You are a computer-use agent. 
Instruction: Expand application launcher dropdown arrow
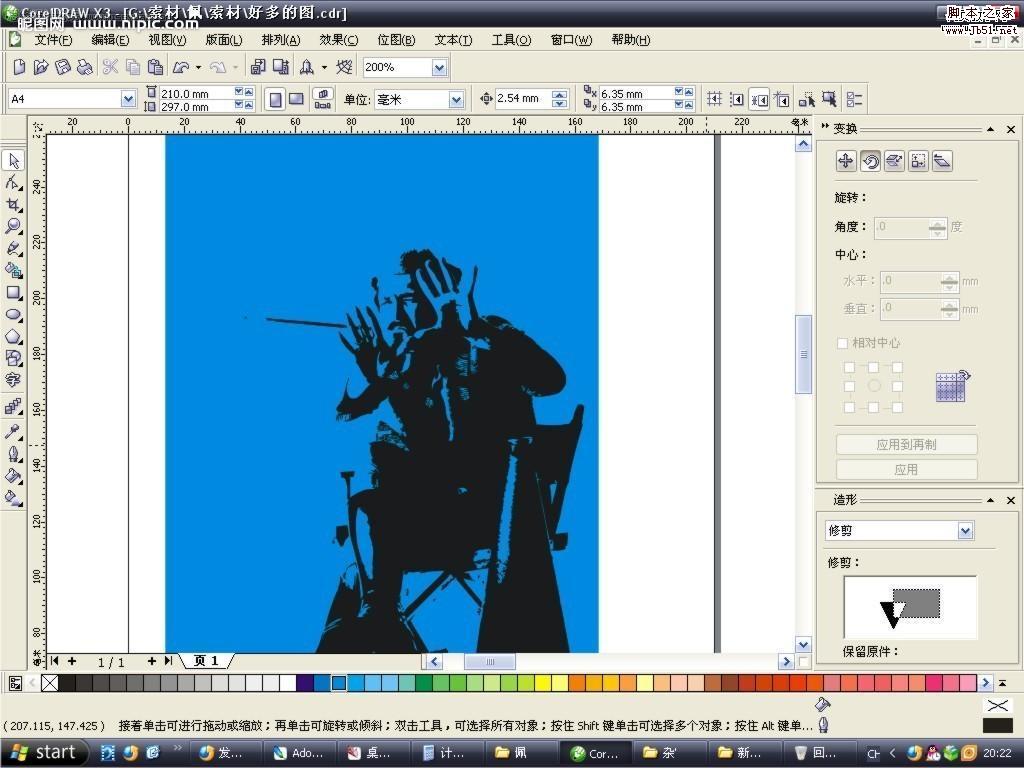pos(324,67)
